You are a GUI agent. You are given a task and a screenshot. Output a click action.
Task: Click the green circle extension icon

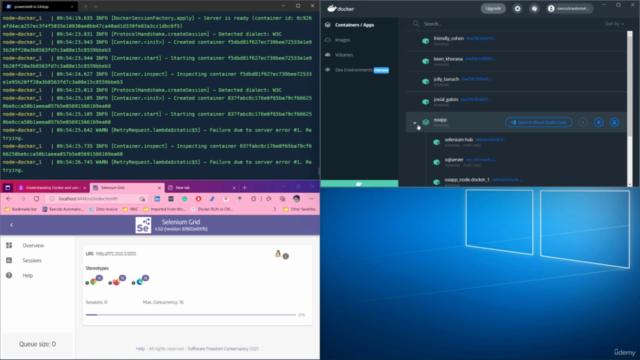[x=184, y=199]
